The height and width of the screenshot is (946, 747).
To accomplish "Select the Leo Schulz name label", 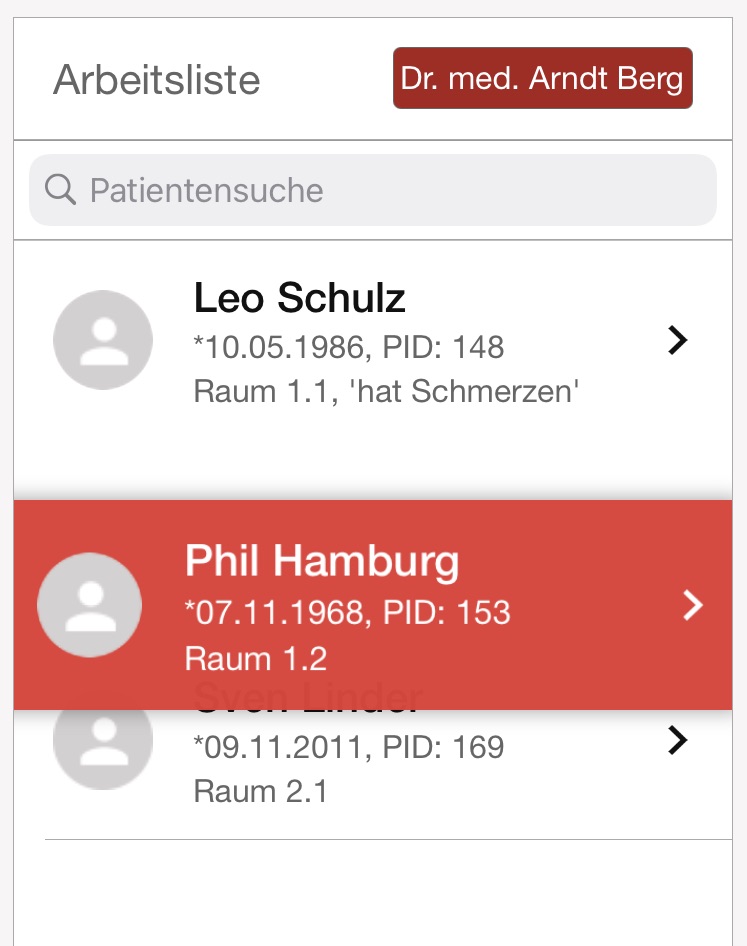I will (299, 297).
